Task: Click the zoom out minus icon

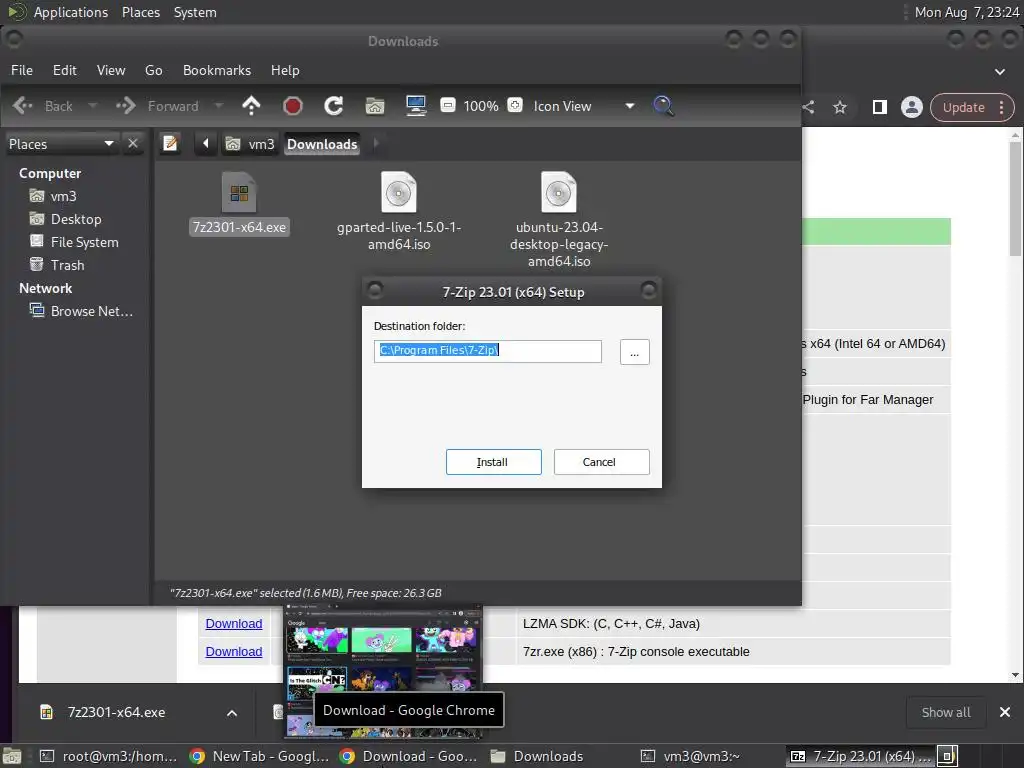Action: coord(448,105)
